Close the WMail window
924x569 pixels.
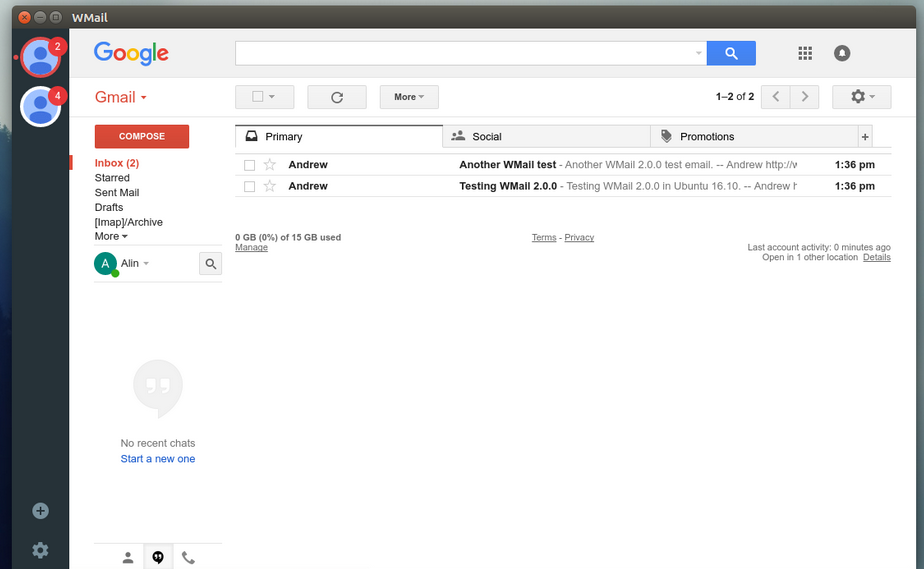(24, 18)
